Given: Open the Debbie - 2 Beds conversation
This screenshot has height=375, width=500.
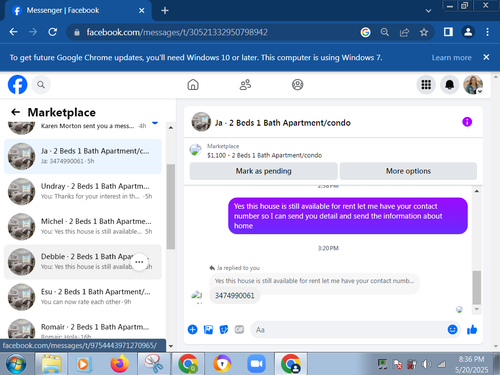Looking at the screenshot, I should (x=83, y=262).
